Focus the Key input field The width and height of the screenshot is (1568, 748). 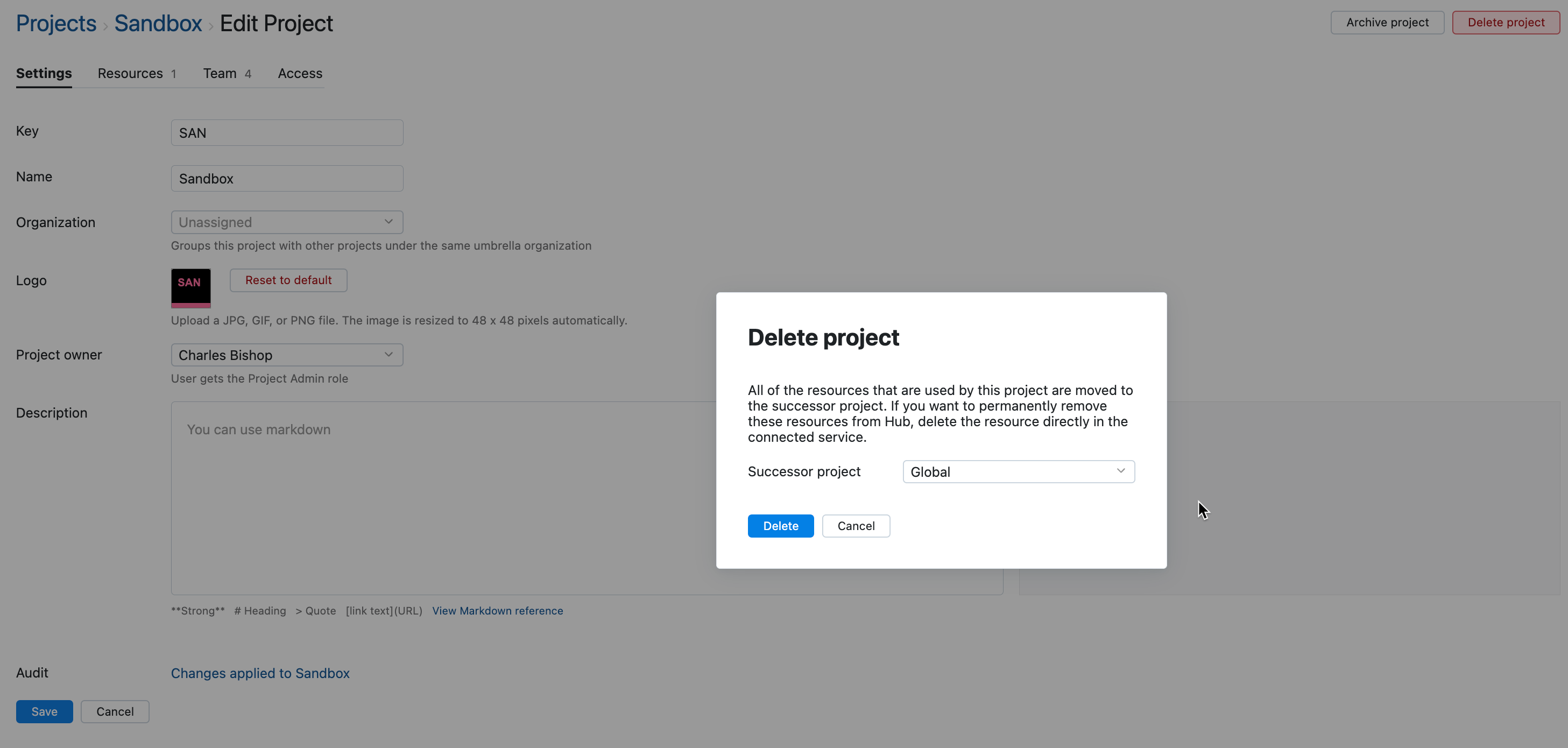[287, 133]
